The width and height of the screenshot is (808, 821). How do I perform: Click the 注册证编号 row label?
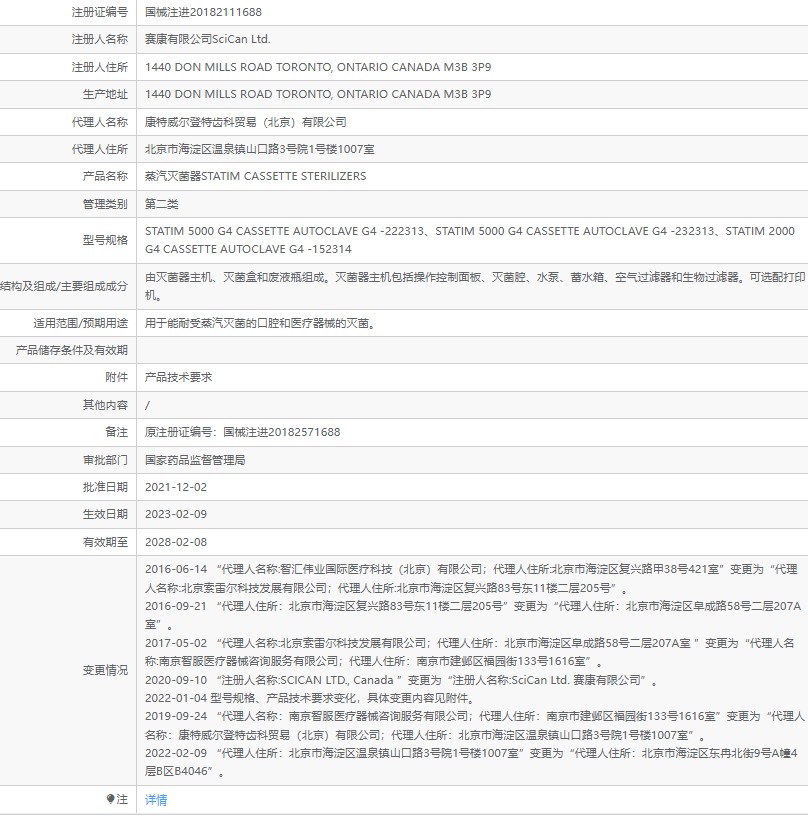tap(99, 12)
